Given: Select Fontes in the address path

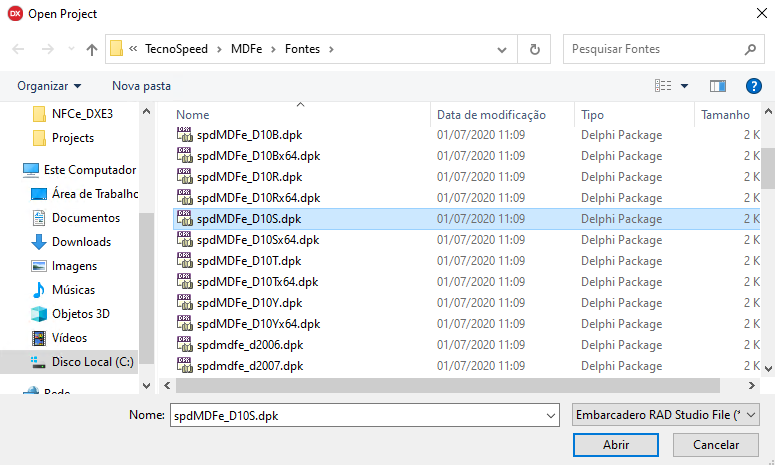Looking at the screenshot, I should [302, 49].
